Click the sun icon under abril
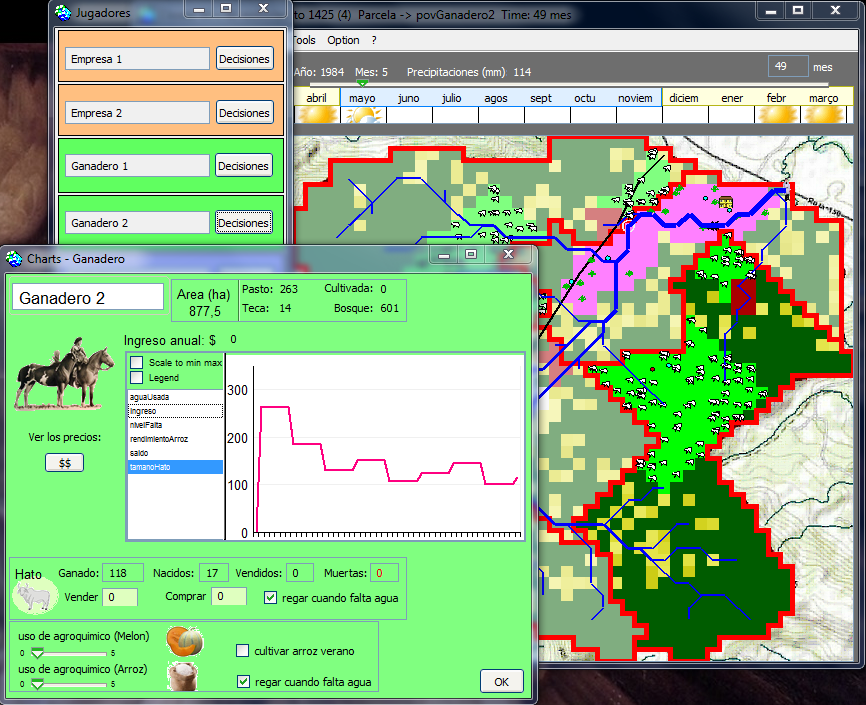The width and height of the screenshot is (866, 705). click(x=316, y=116)
